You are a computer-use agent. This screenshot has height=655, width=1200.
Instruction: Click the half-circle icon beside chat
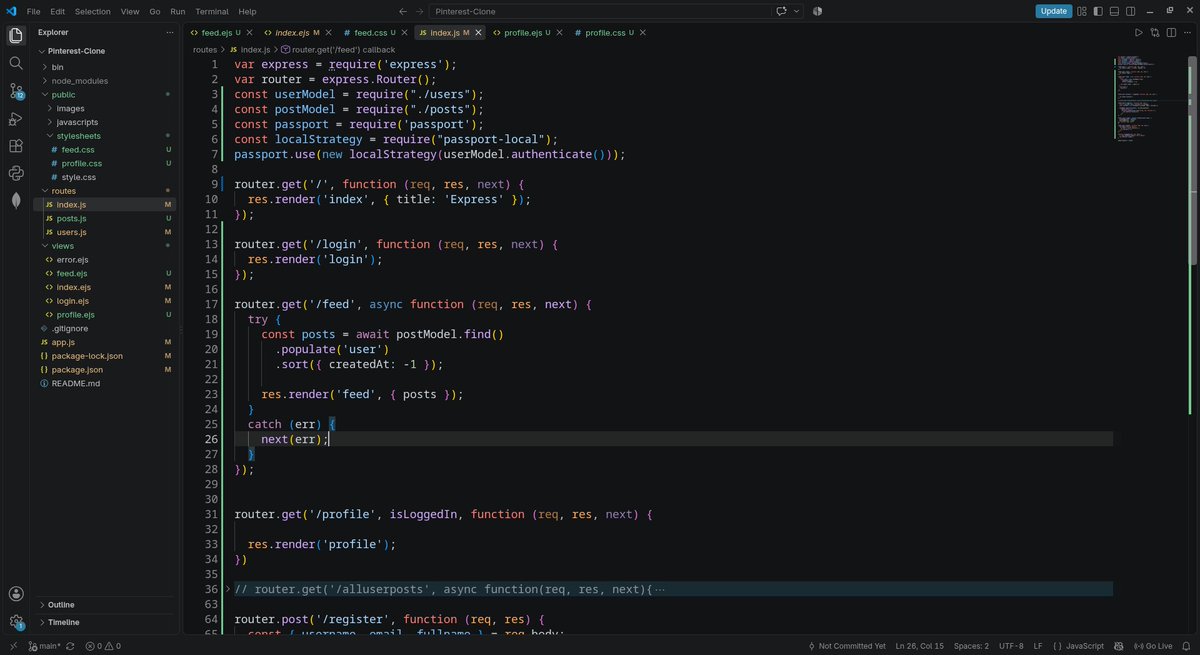click(816, 11)
